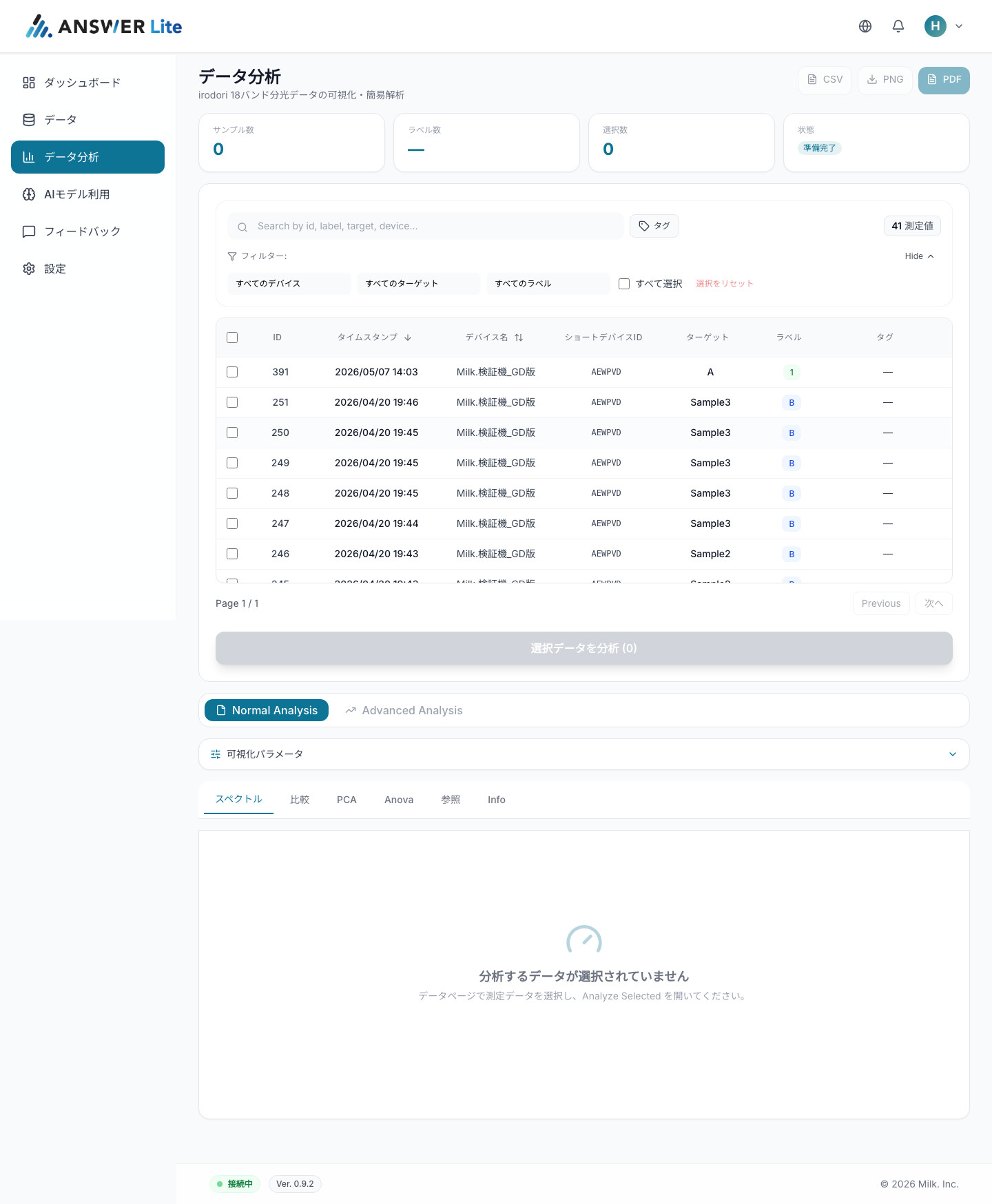This screenshot has height=1204, width=992.
Task: Click the ショートデバイスID column header
Action: coord(603,338)
